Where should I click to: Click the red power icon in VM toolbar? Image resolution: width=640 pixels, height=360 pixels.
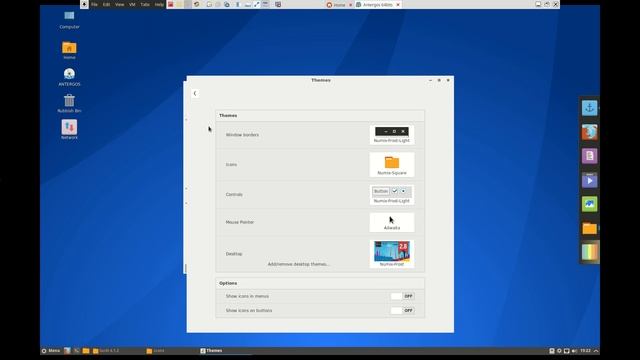coord(171,4)
